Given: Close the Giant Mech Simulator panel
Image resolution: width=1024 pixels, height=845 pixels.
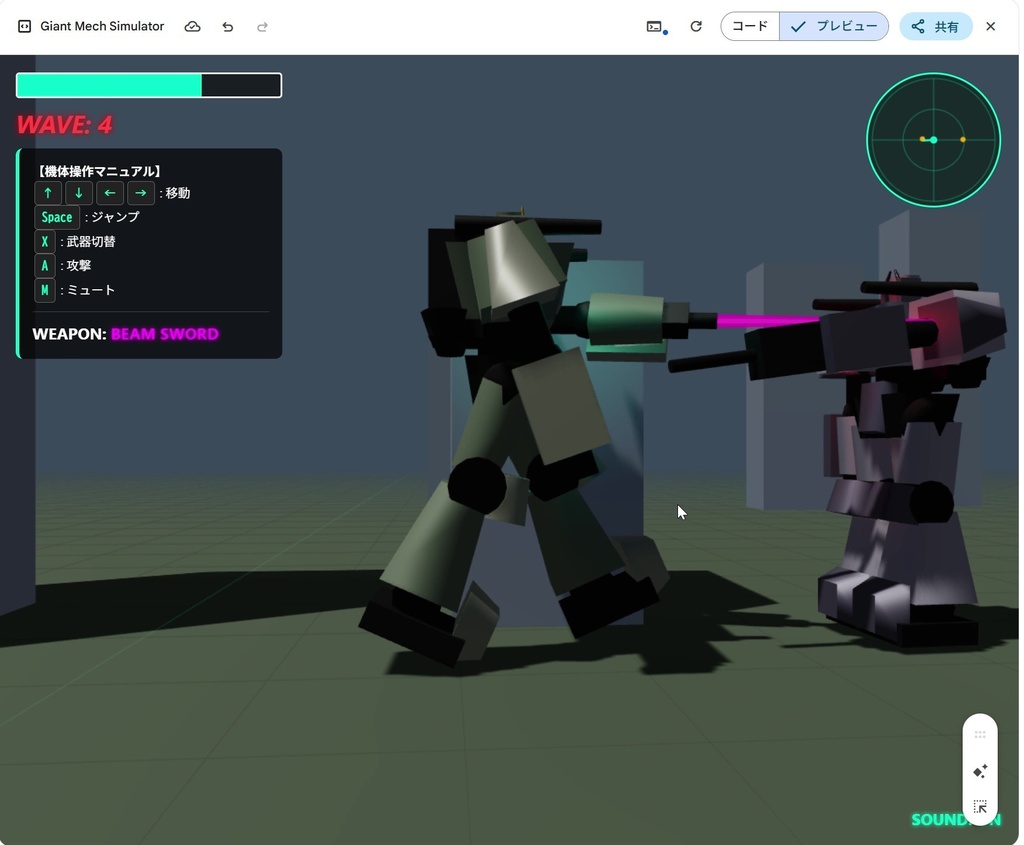Looking at the screenshot, I should tap(991, 26).
